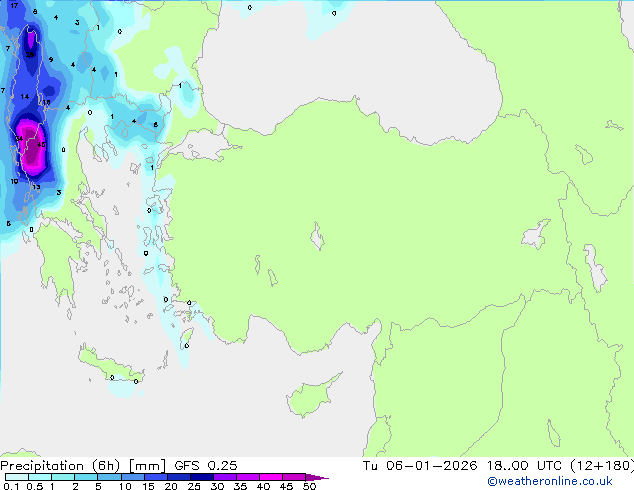
Task: Pick the legend swatch between 10 and 15
Action: click(132, 477)
